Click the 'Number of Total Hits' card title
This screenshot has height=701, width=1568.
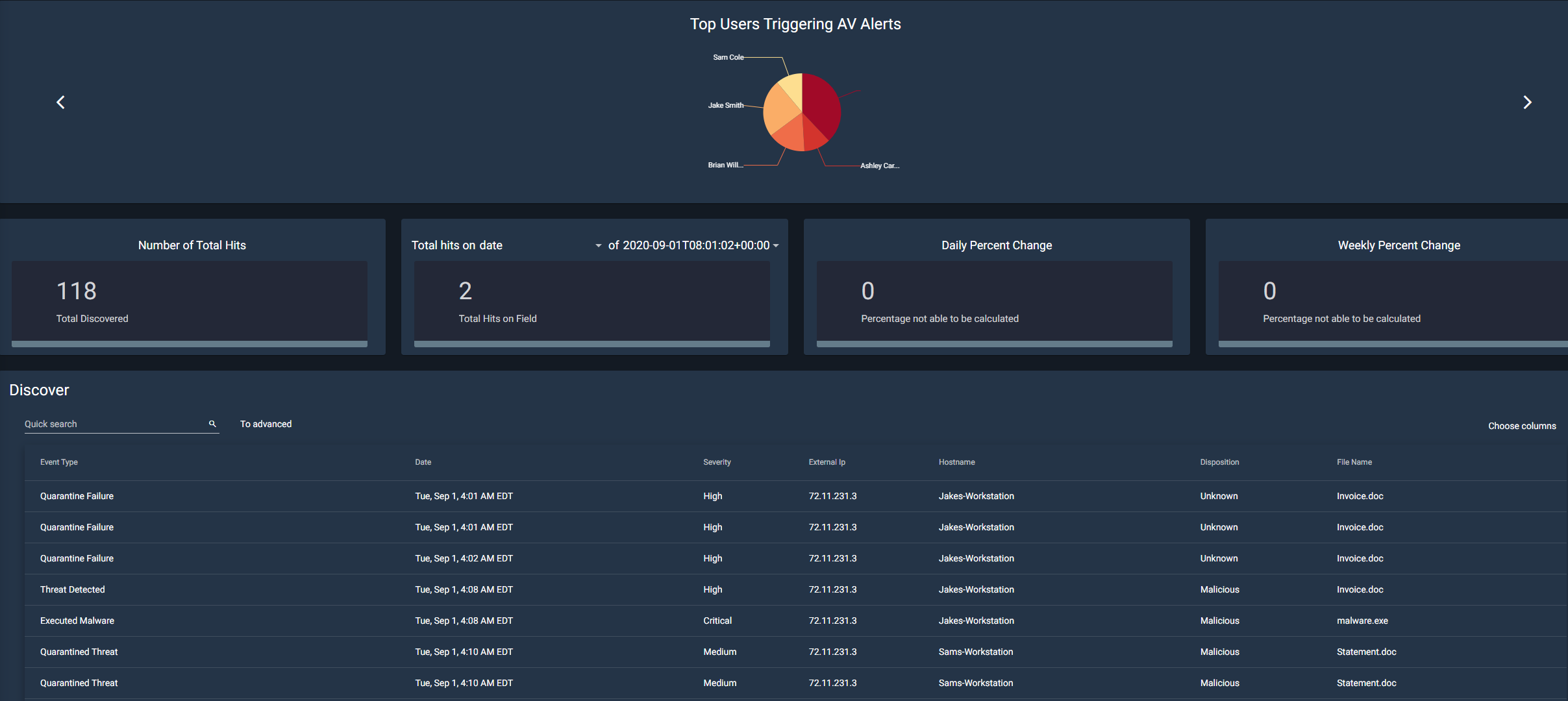(x=192, y=245)
